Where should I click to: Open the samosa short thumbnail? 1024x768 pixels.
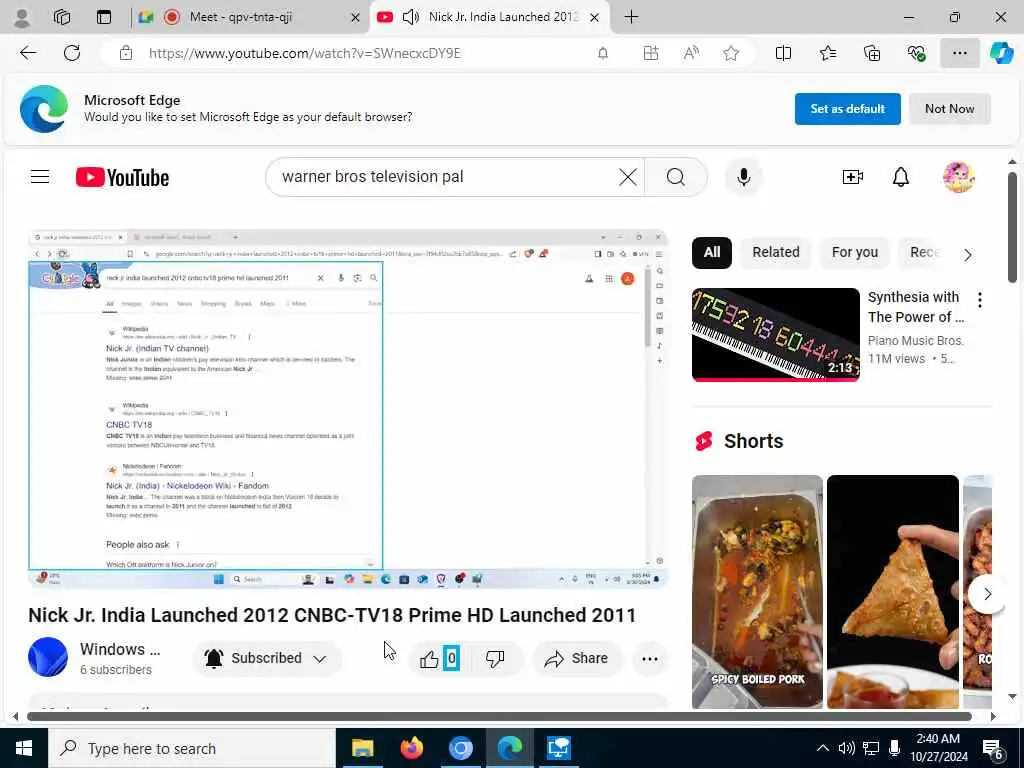coord(893,592)
